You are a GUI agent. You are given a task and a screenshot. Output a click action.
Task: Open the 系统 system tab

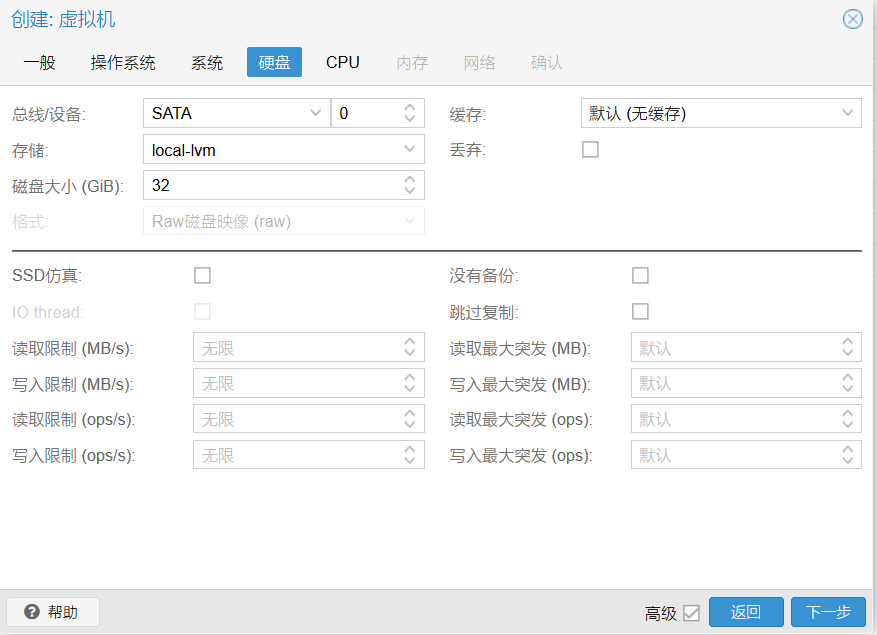[207, 62]
